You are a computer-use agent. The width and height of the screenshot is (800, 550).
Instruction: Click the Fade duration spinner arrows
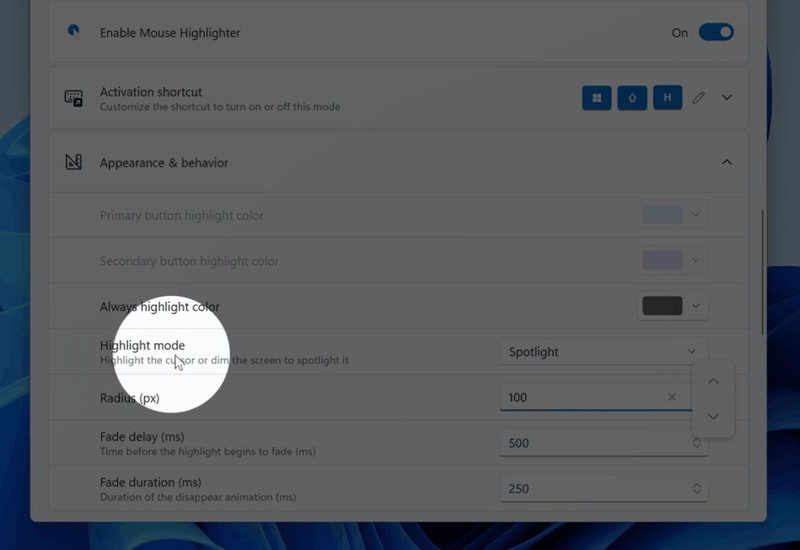(x=696, y=488)
